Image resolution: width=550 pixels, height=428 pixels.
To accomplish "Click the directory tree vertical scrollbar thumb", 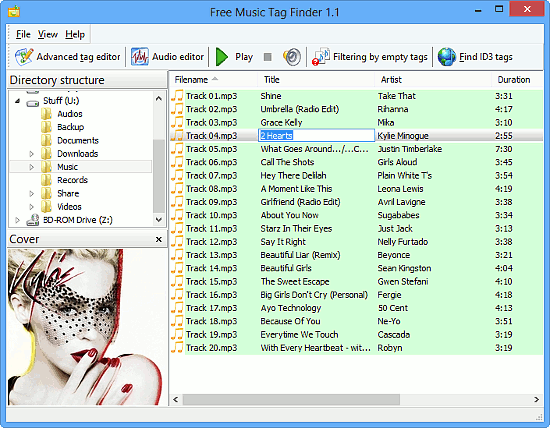I will 159,175.
